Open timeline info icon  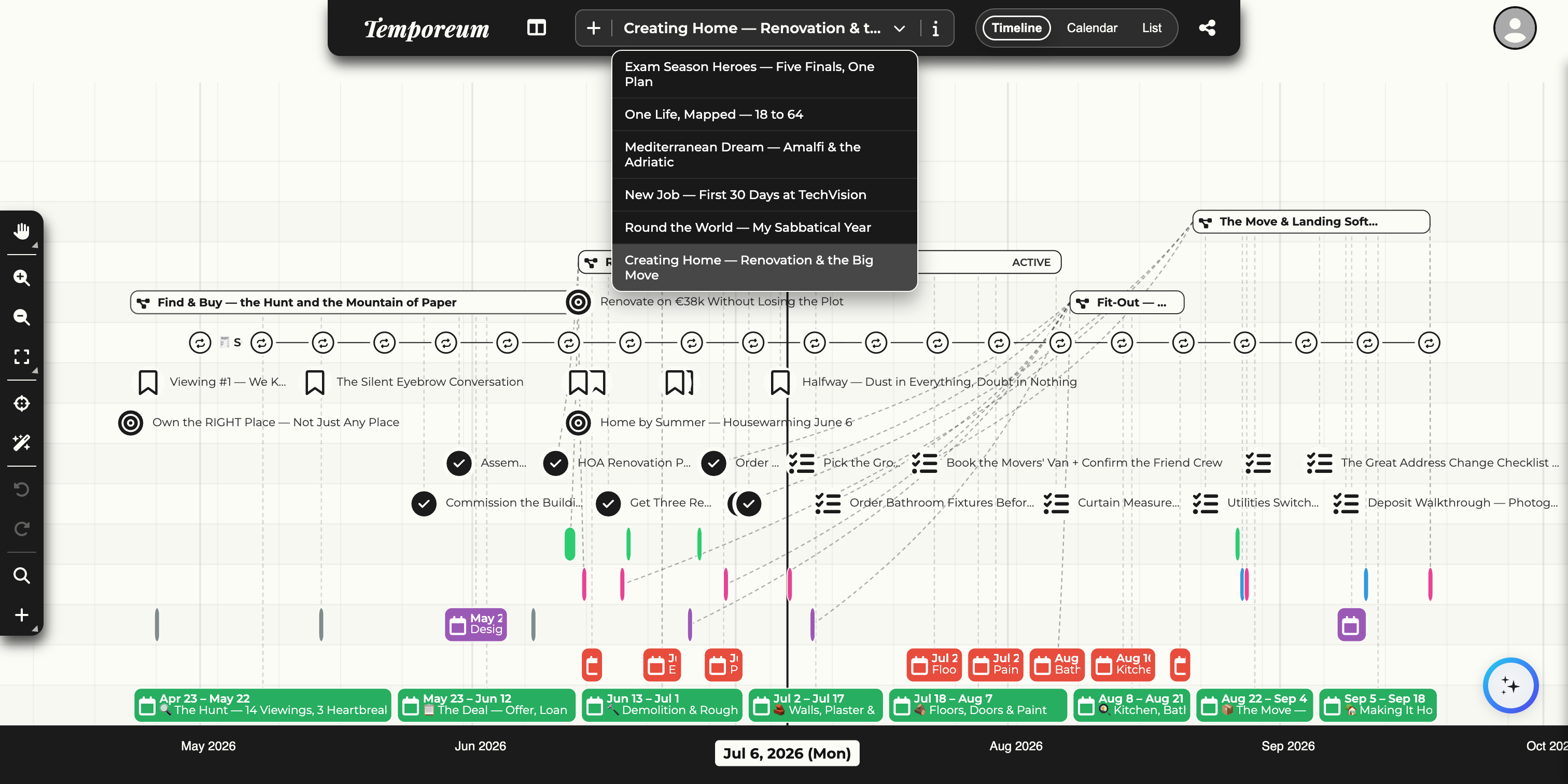point(935,28)
